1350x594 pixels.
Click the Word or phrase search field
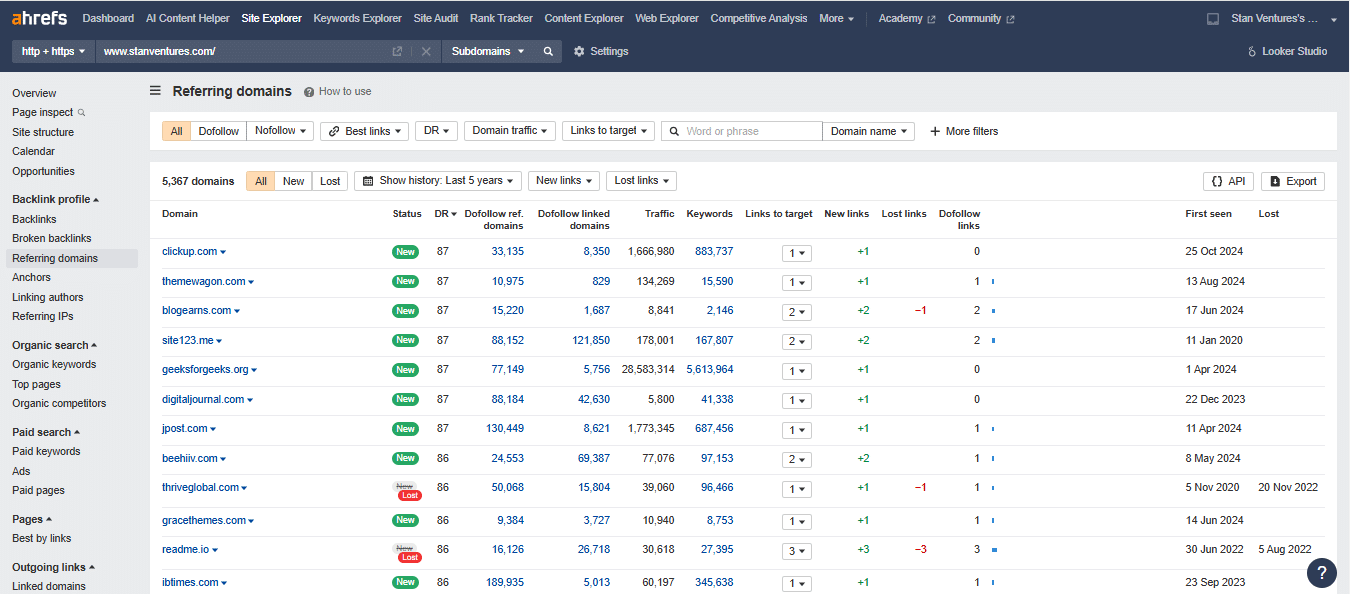(x=752, y=131)
